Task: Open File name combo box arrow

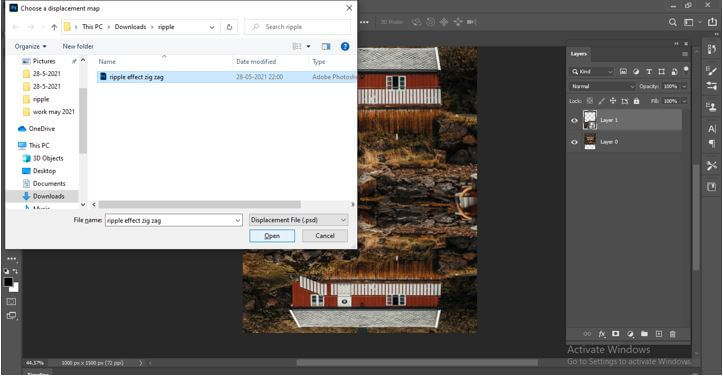Action: coord(237,221)
